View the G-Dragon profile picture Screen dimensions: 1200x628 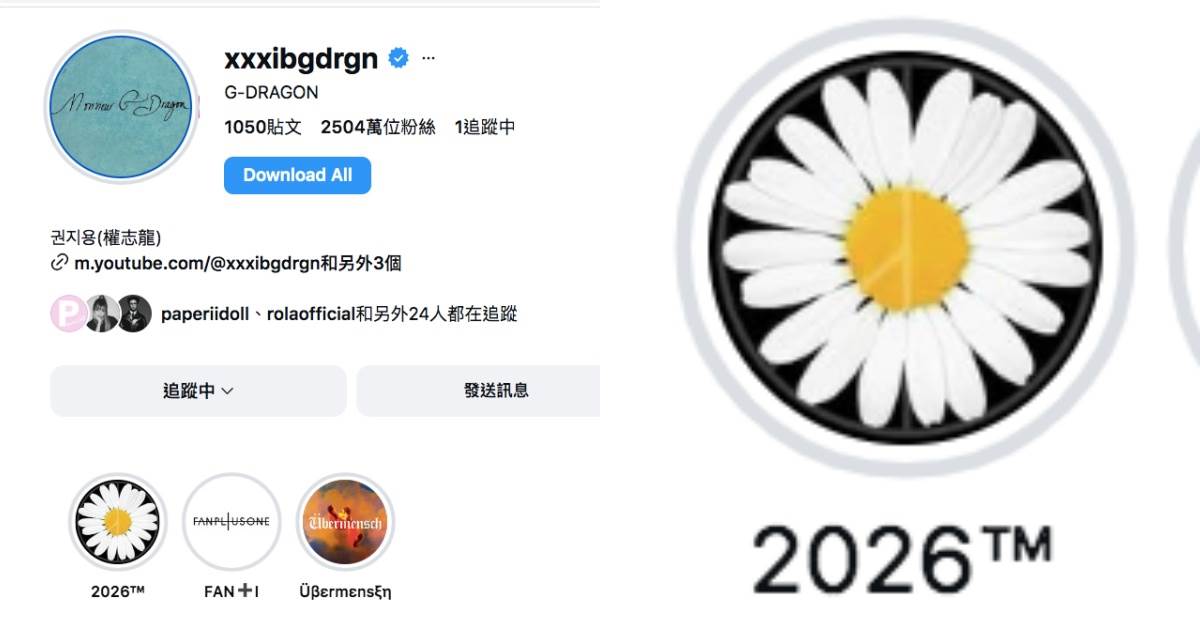pyautogui.click(x=121, y=106)
